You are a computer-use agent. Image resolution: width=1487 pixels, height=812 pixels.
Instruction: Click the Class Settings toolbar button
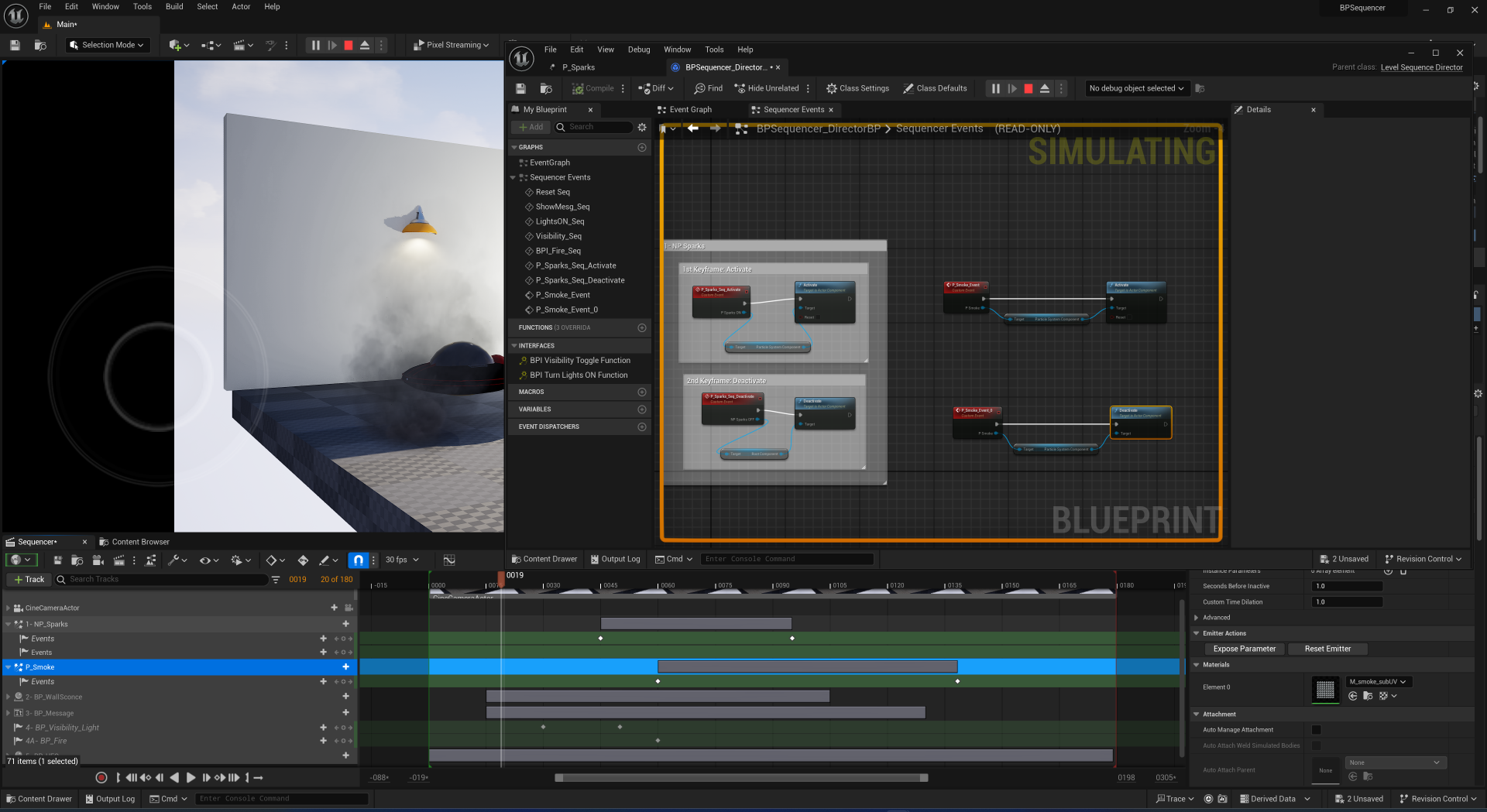point(857,88)
